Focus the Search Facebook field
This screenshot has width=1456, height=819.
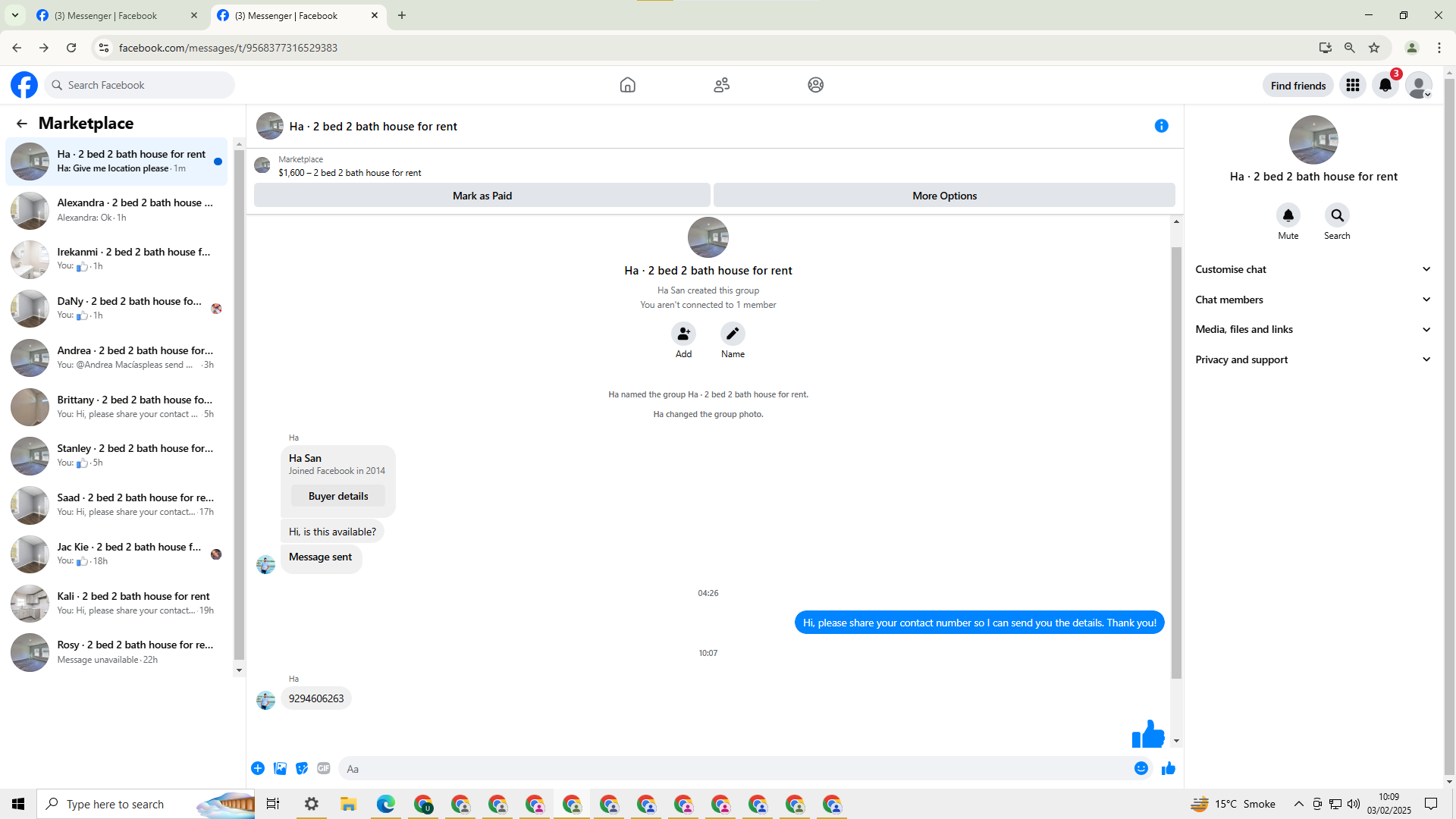pos(140,85)
